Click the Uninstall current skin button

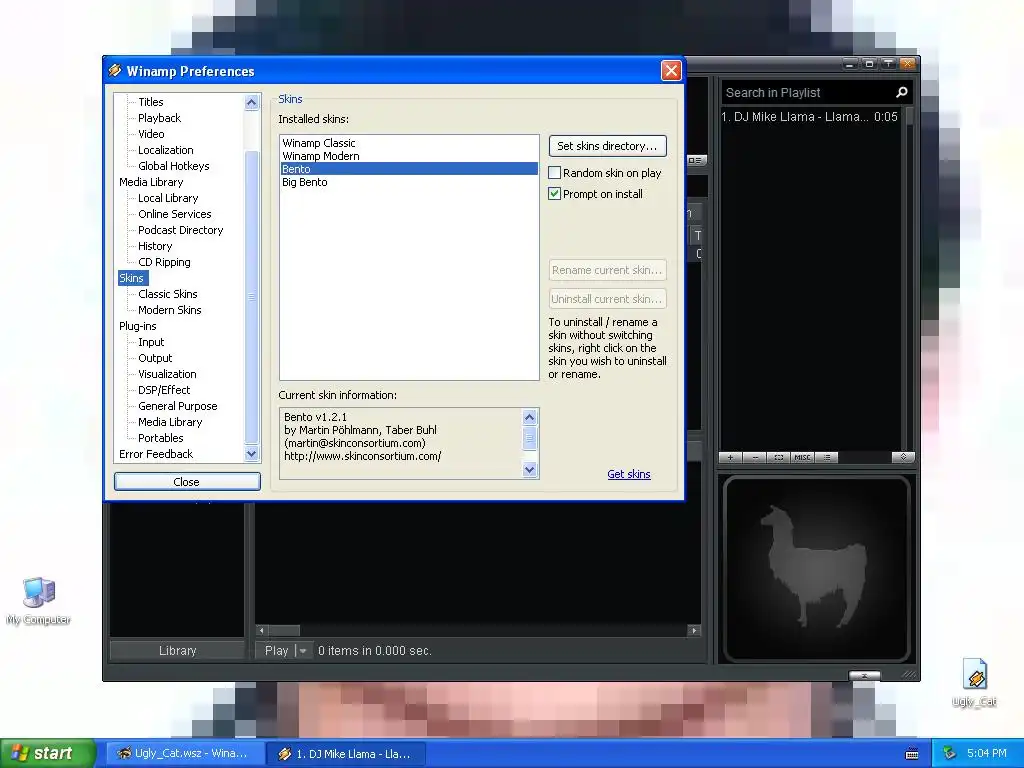tap(607, 298)
